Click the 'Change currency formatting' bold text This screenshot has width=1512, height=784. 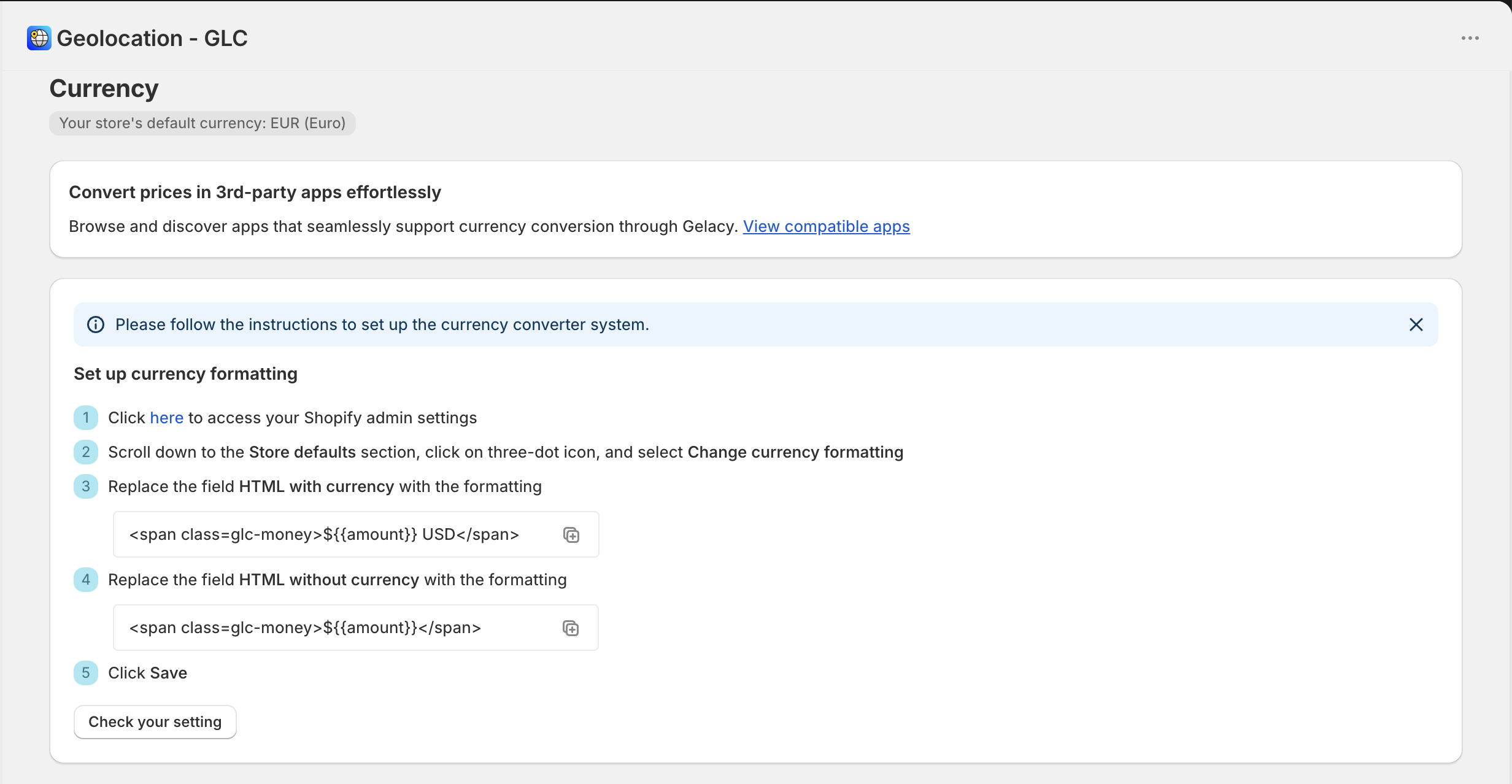795,452
